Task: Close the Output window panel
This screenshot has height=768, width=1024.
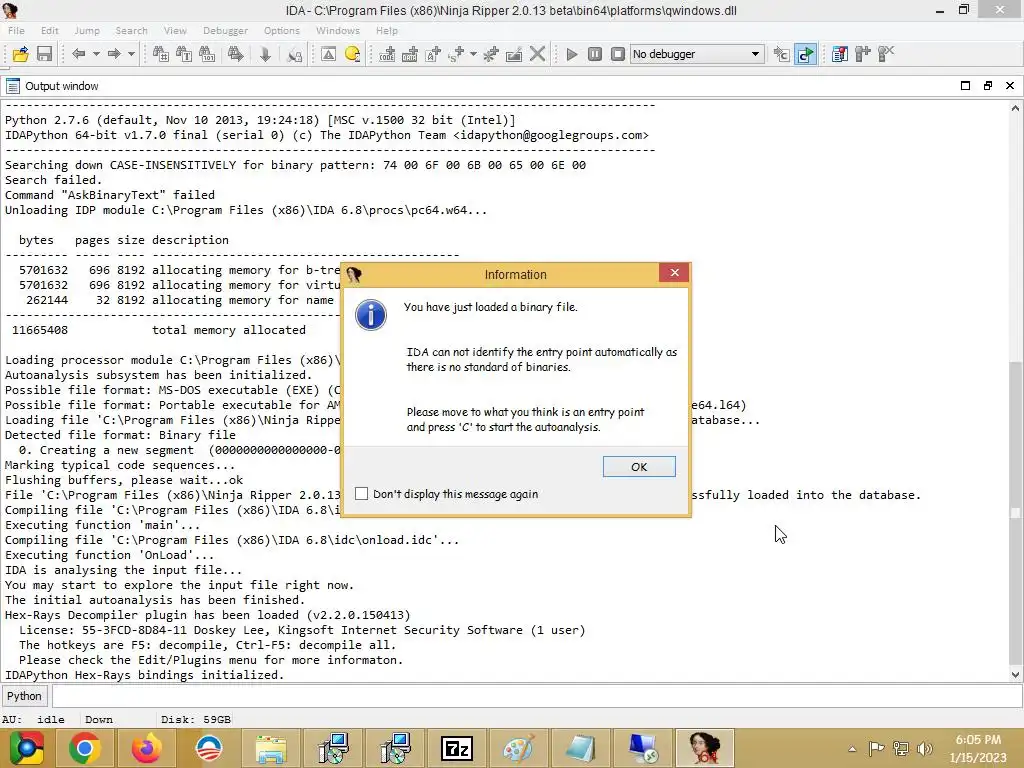Action: (1010, 86)
